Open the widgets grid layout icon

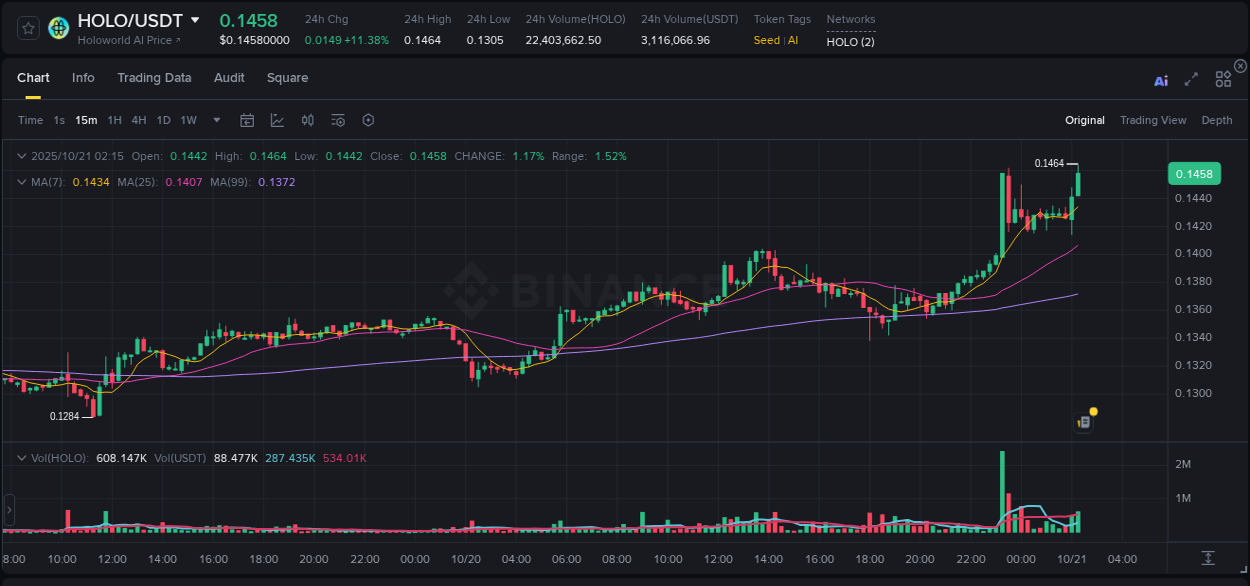click(1222, 78)
